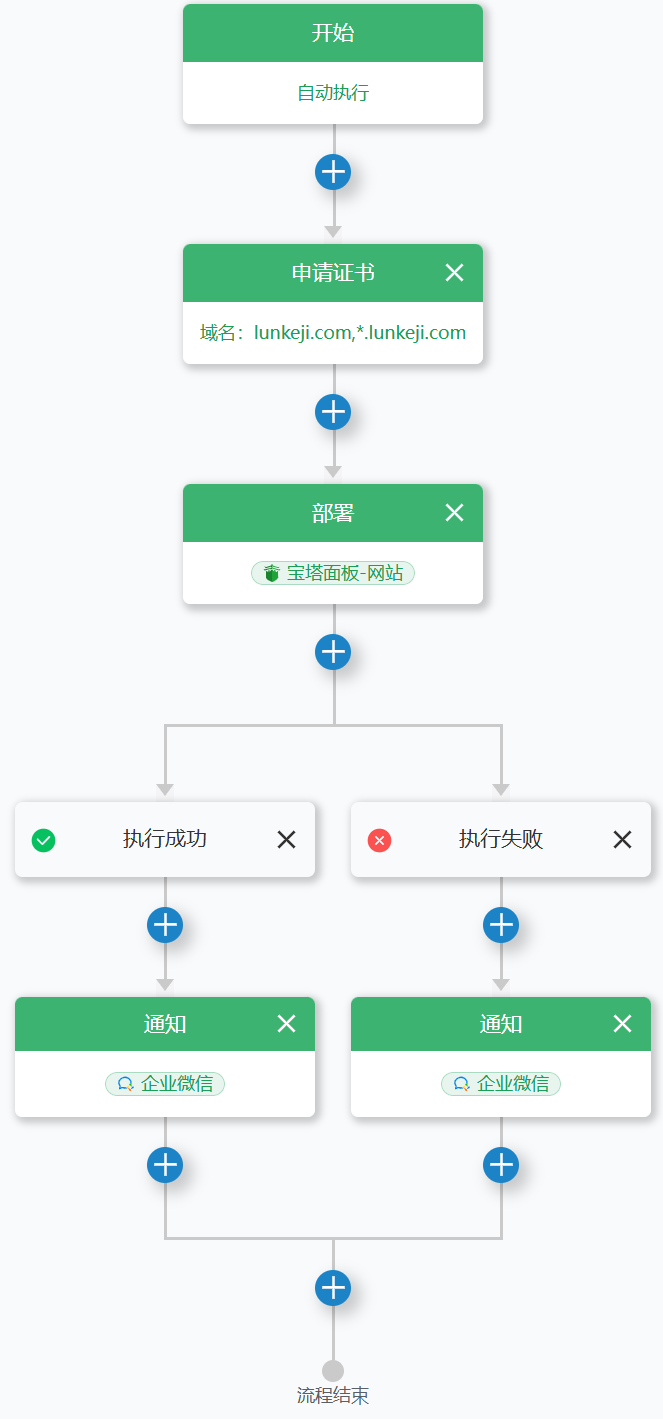Delete the 执行失败 branch
663x1419 pixels.
[622, 840]
